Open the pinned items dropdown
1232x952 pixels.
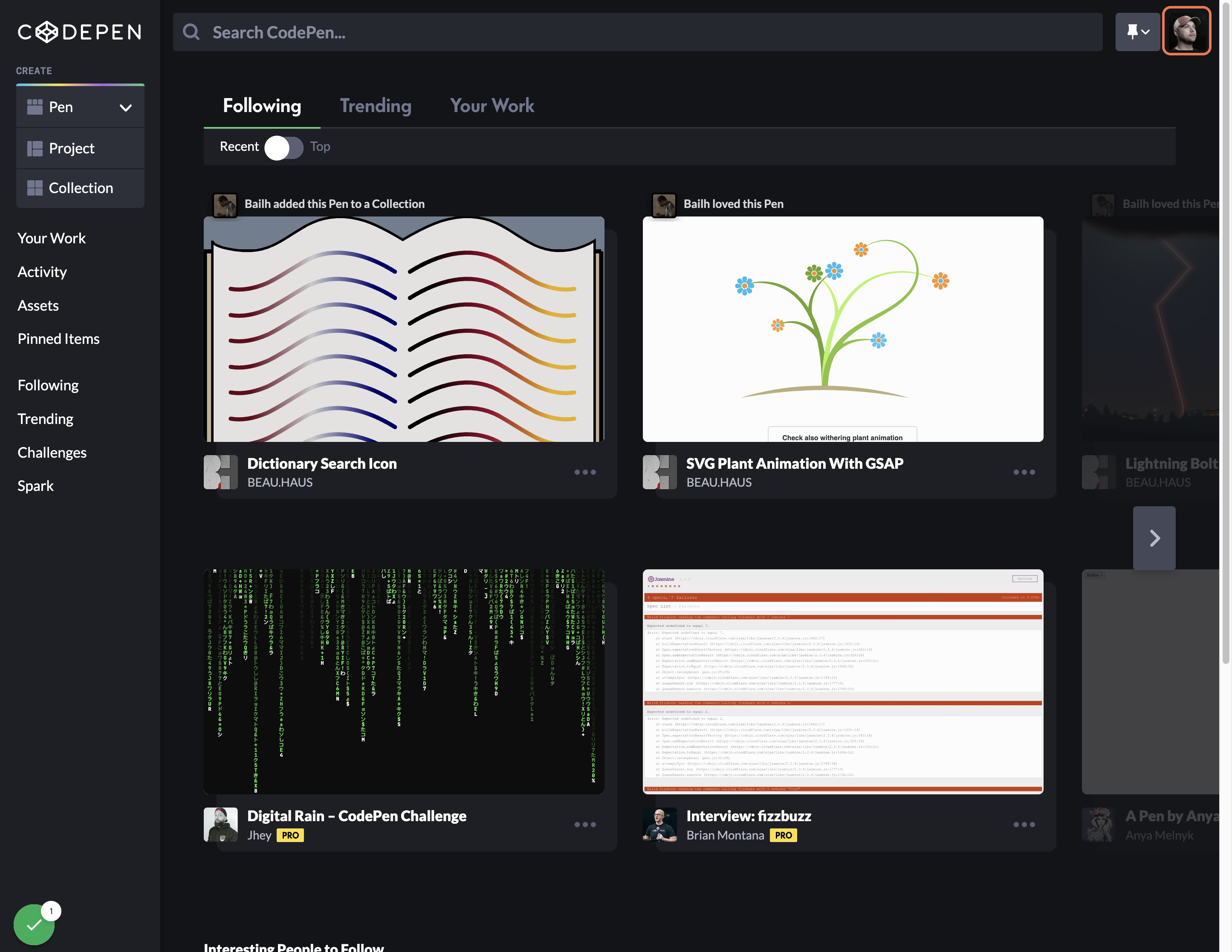(x=1137, y=32)
